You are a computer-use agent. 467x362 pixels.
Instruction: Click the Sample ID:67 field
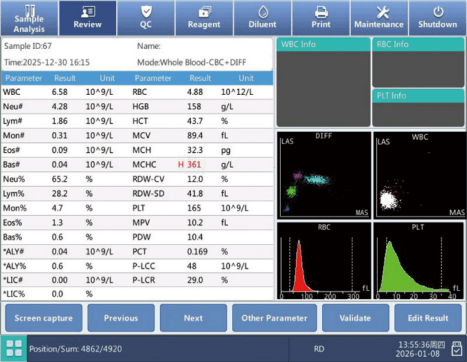28,46
